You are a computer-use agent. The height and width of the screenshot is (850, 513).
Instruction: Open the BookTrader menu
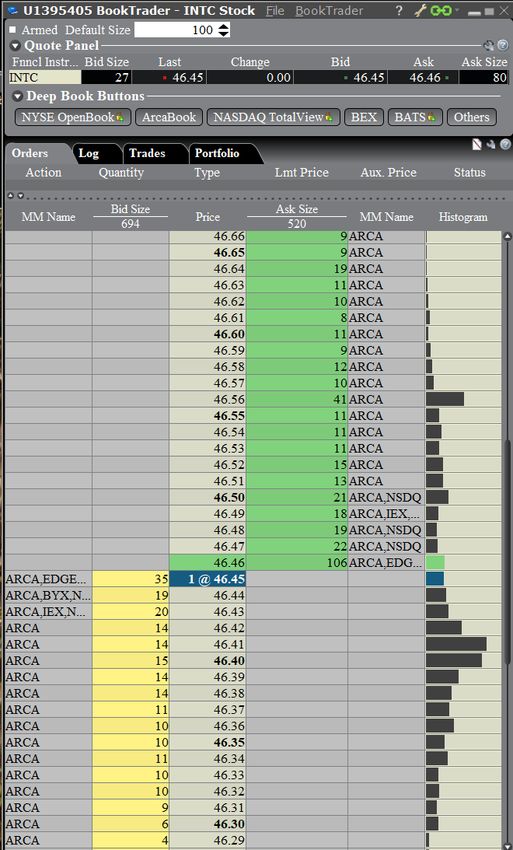pos(329,10)
